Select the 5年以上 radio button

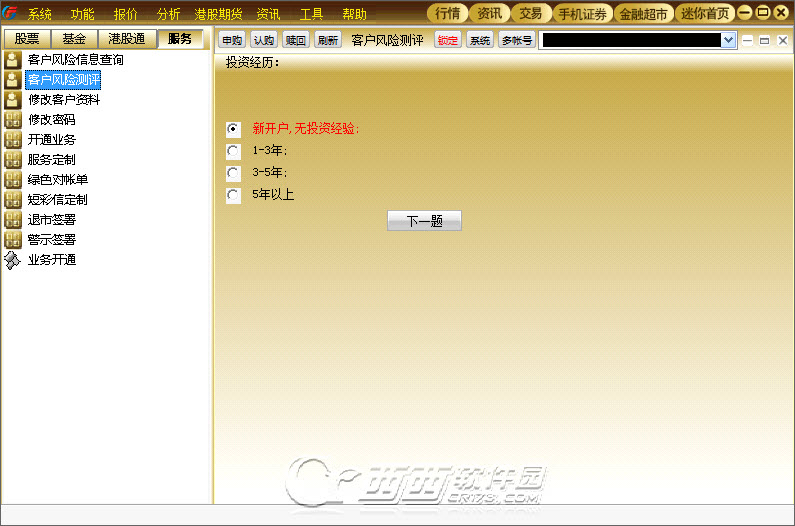point(233,195)
